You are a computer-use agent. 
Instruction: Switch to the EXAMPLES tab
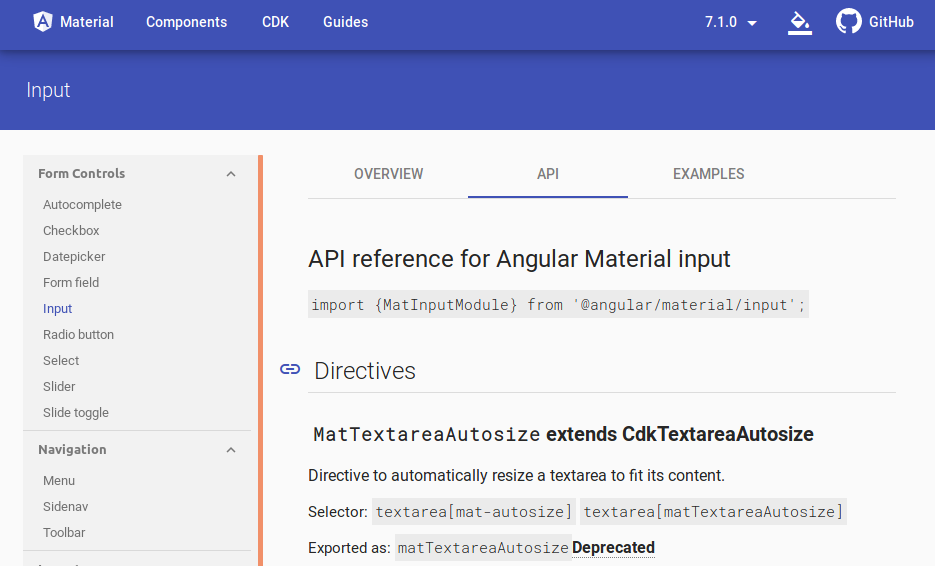(708, 174)
